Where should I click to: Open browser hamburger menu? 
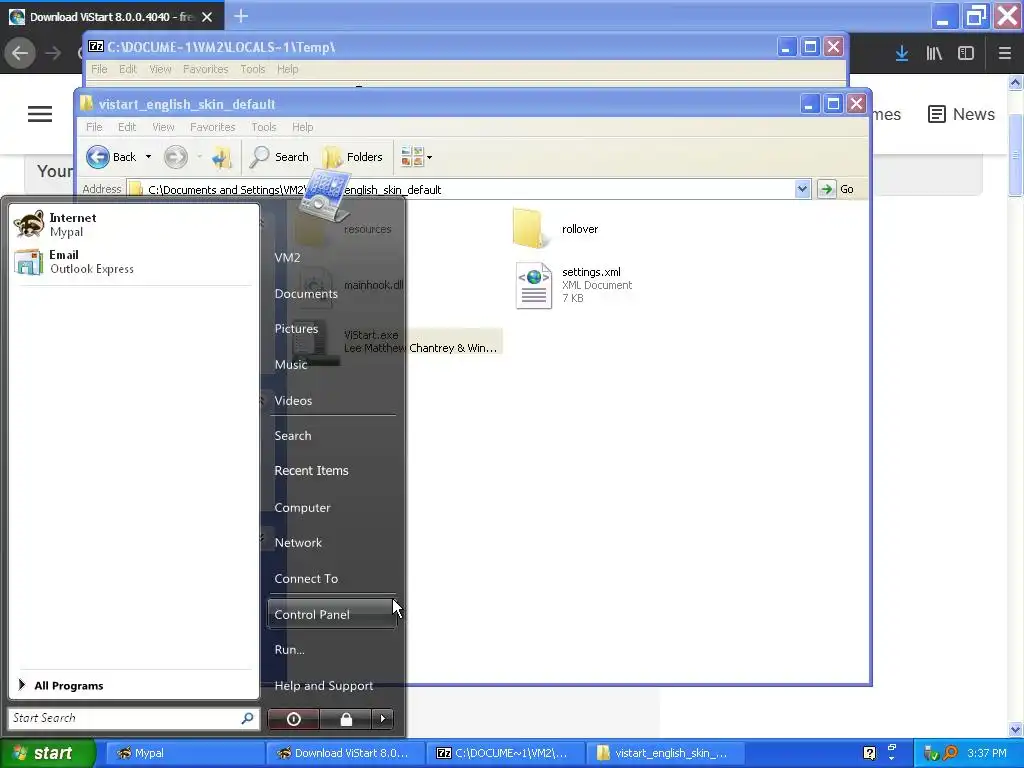coord(1004,53)
